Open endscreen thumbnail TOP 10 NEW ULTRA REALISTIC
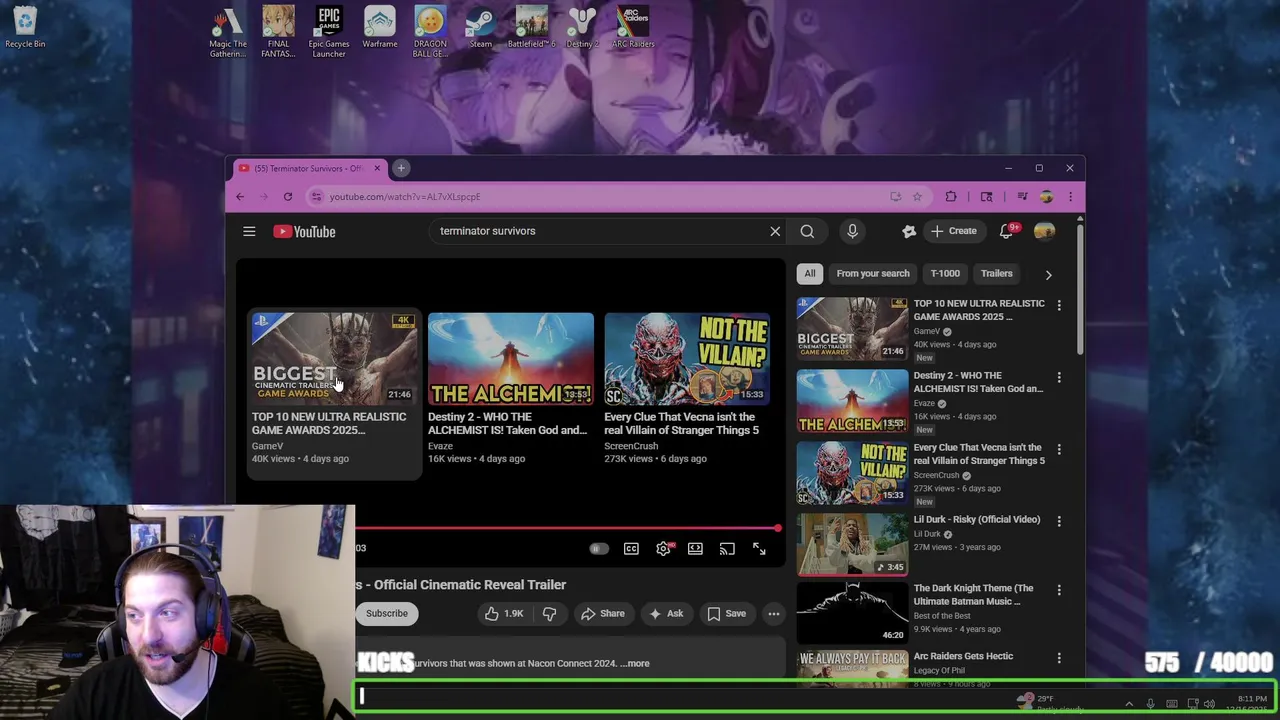1280x720 pixels. coord(333,359)
